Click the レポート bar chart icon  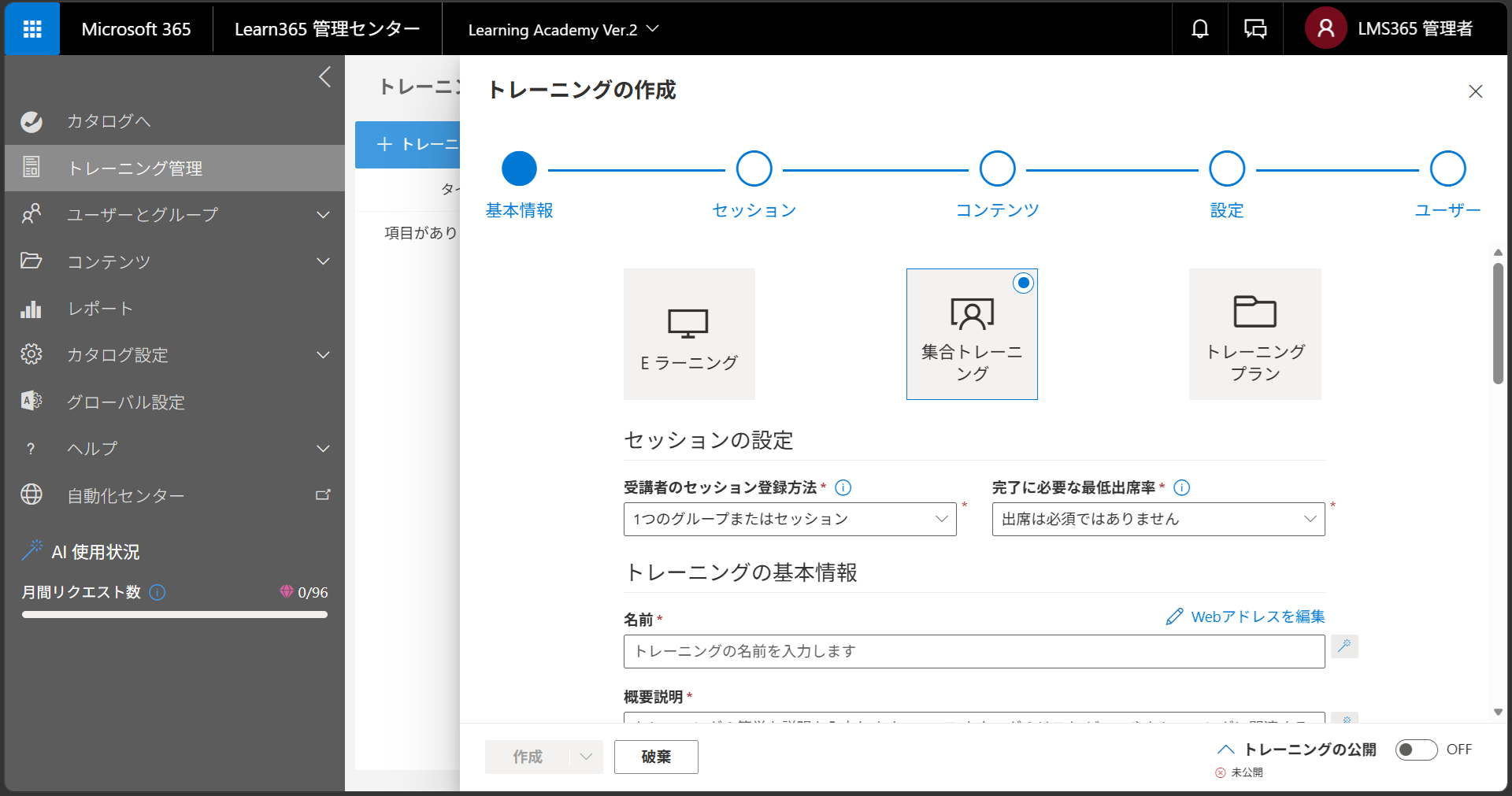point(31,308)
